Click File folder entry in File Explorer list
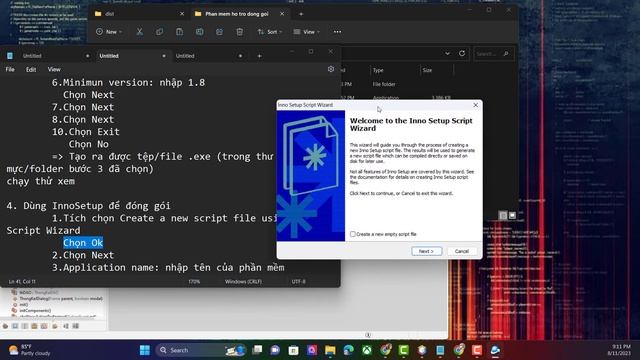 384,84
